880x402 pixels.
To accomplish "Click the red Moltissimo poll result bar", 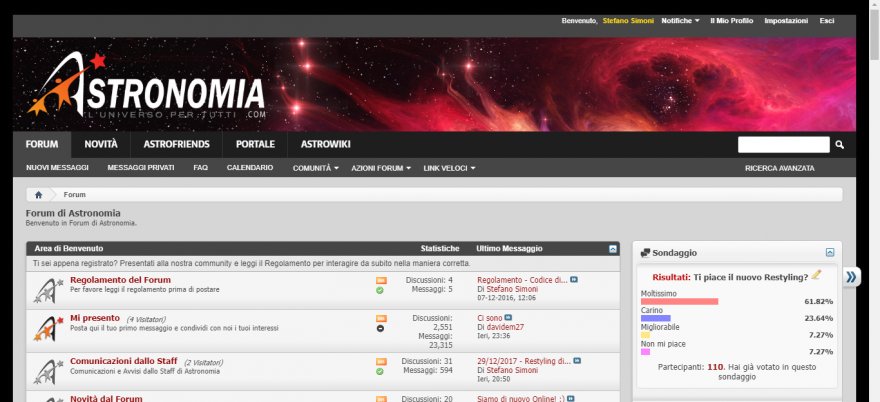I will pos(679,301).
